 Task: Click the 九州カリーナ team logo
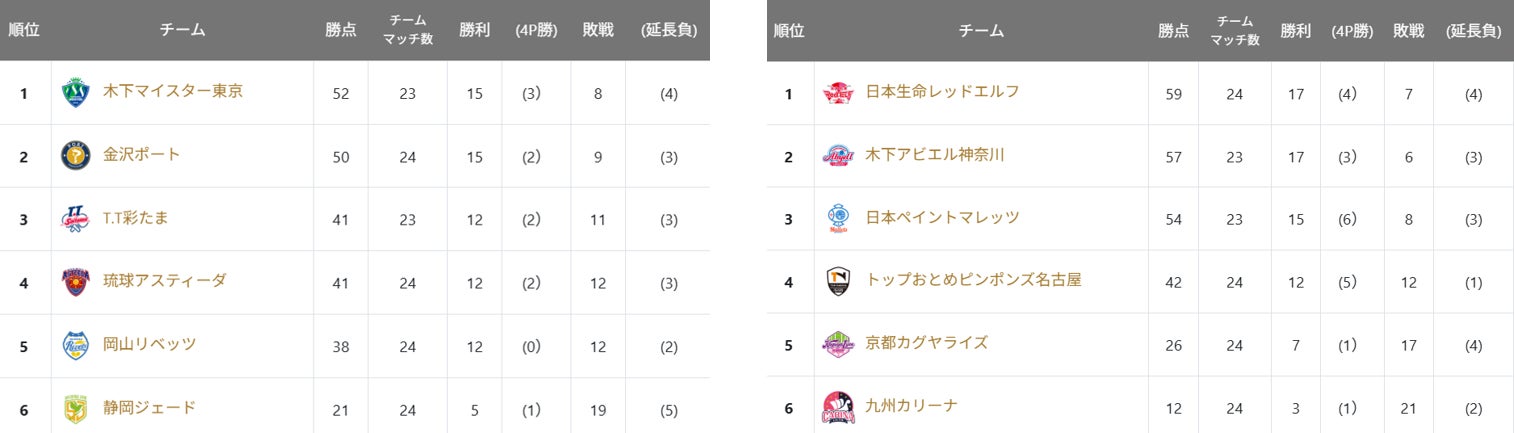(838, 407)
